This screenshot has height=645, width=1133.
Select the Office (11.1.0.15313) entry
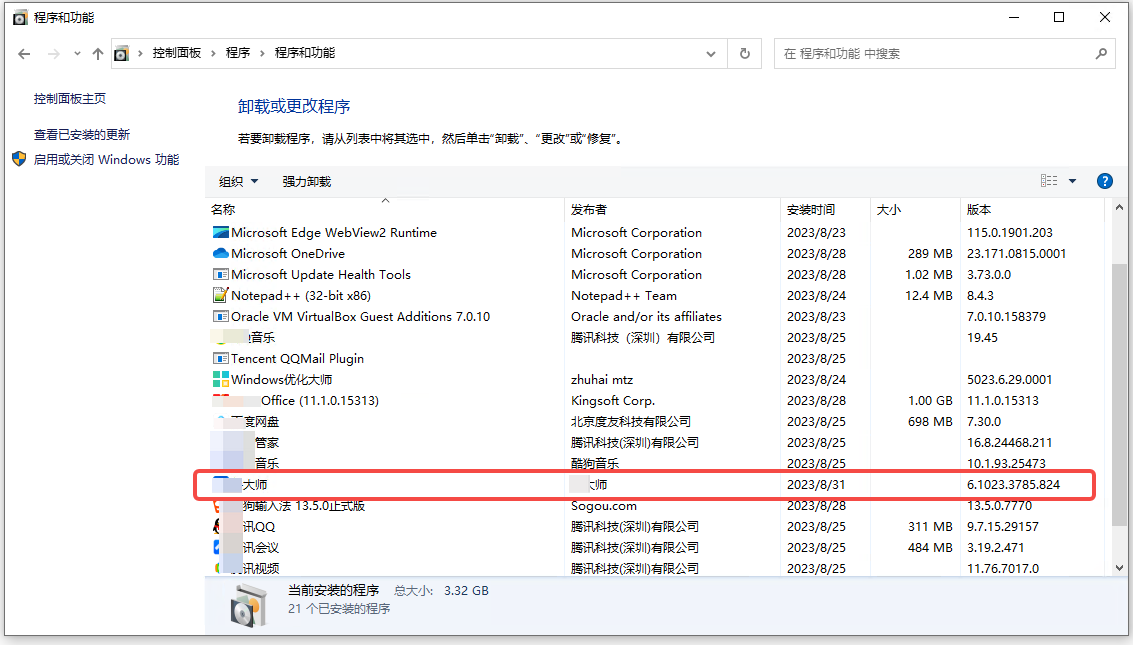click(x=319, y=400)
